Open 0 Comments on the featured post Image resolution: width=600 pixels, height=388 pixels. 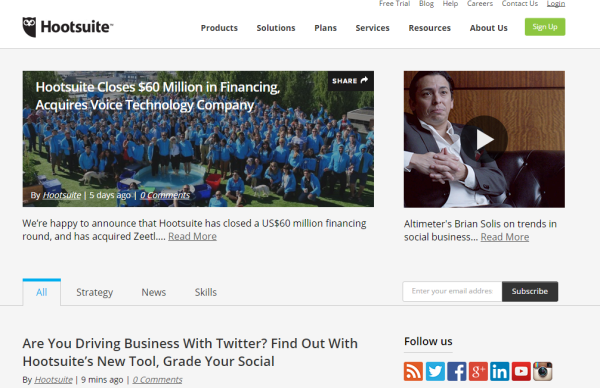click(x=165, y=195)
